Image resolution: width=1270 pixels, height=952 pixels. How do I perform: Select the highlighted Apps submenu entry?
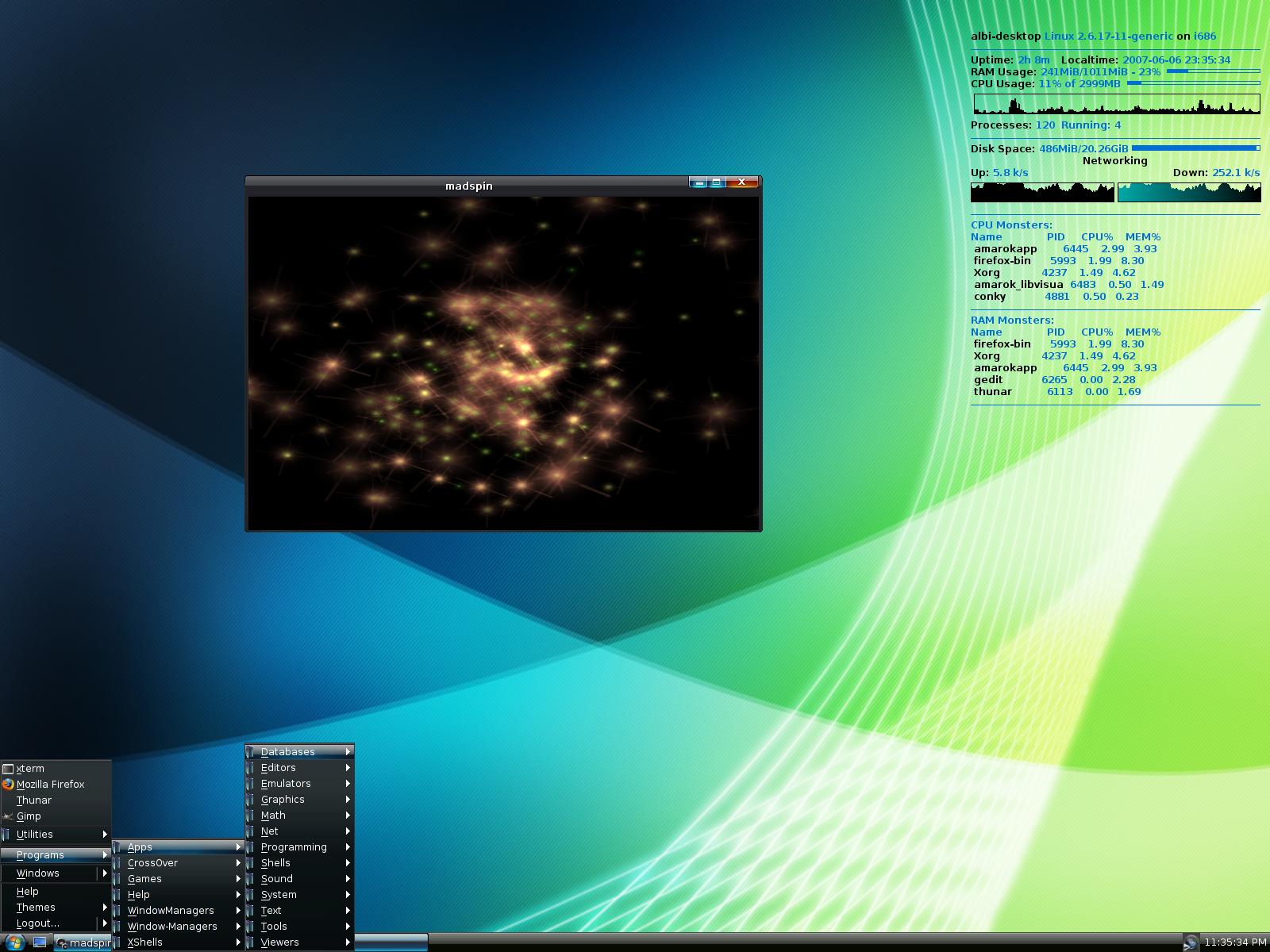(178, 846)
